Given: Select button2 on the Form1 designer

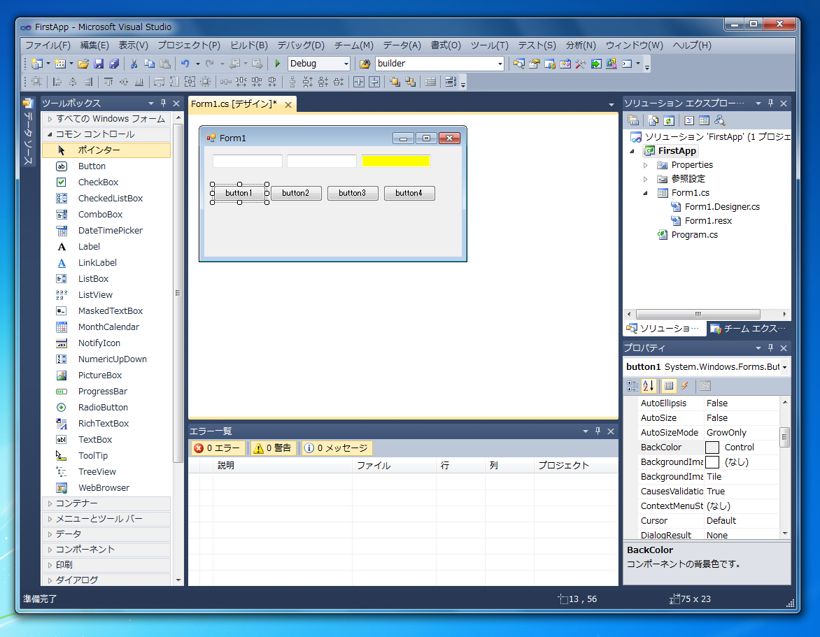Looking at the screenshot, I should coord(296,193).
